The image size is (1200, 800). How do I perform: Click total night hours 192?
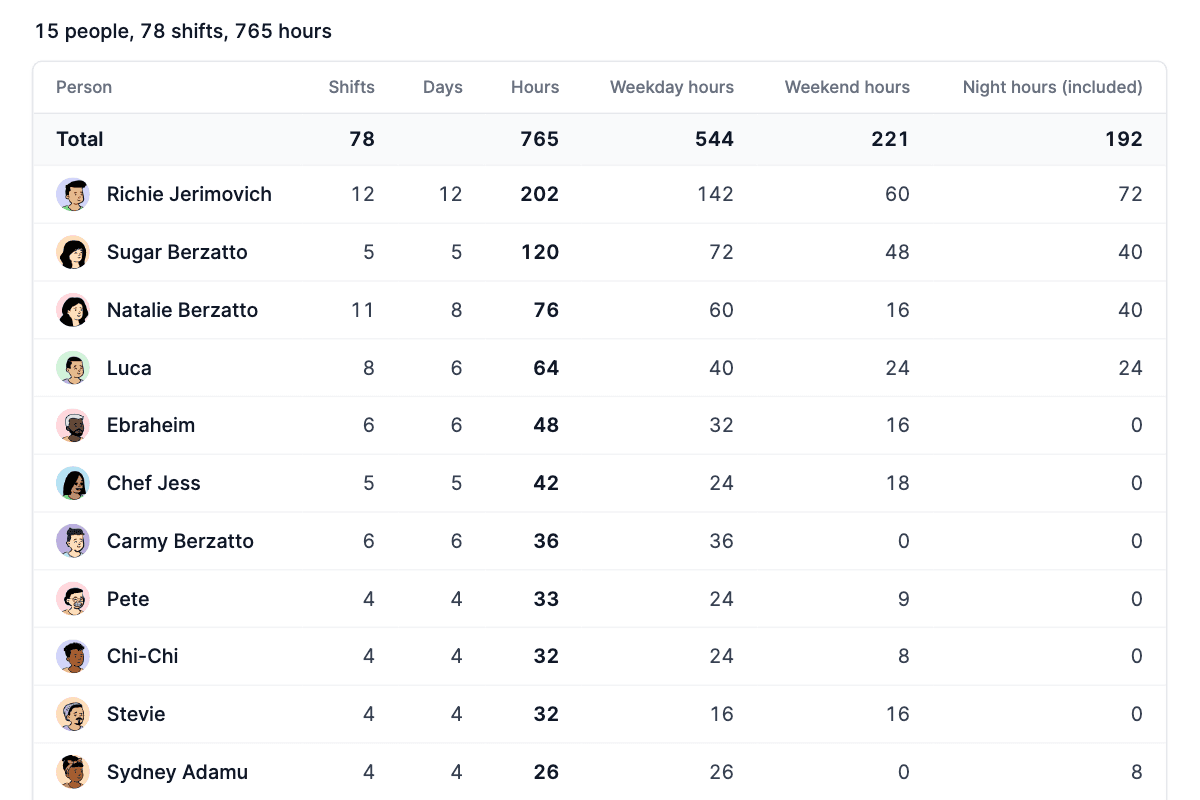[x=1124, y=139]
